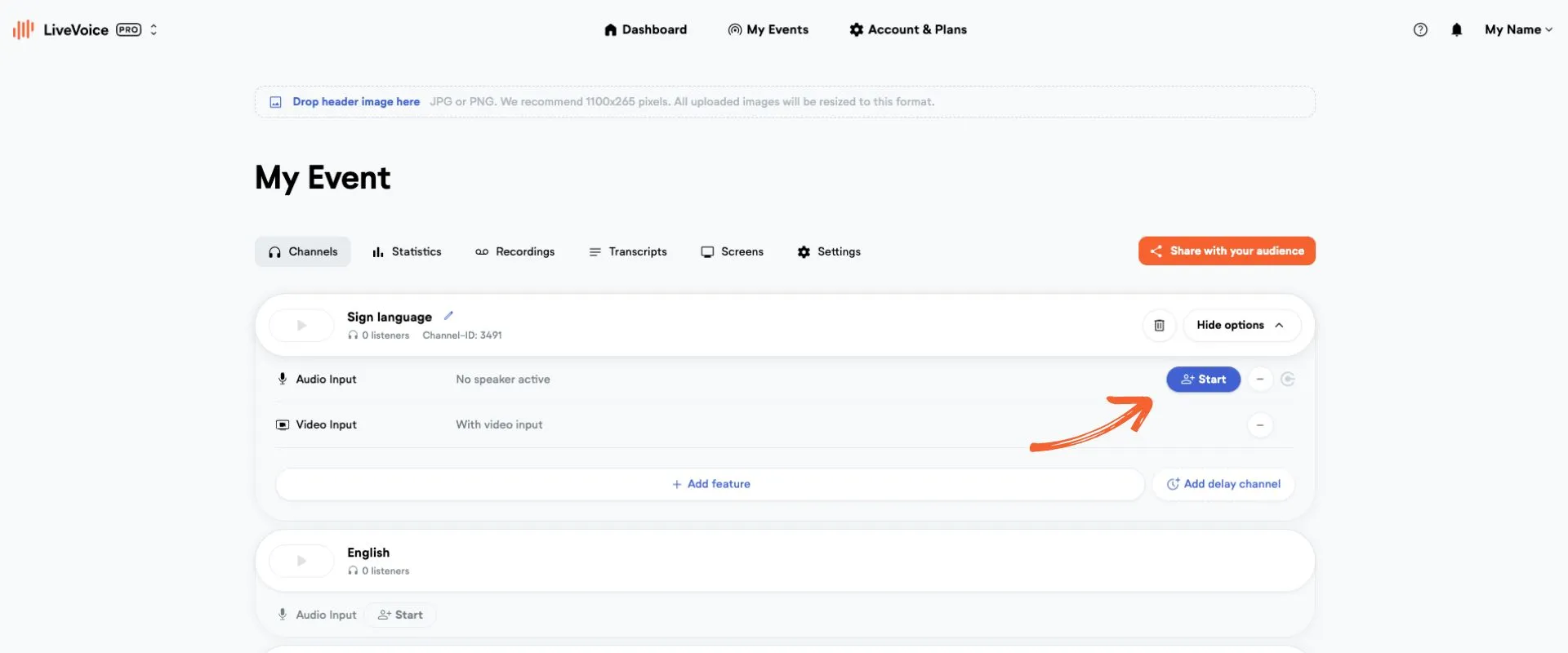Image resolution: width=1568 pixels, height=653 pixels.
Task: Click the refresh icon beside Audio Input Start
Action: [1288, 380]
